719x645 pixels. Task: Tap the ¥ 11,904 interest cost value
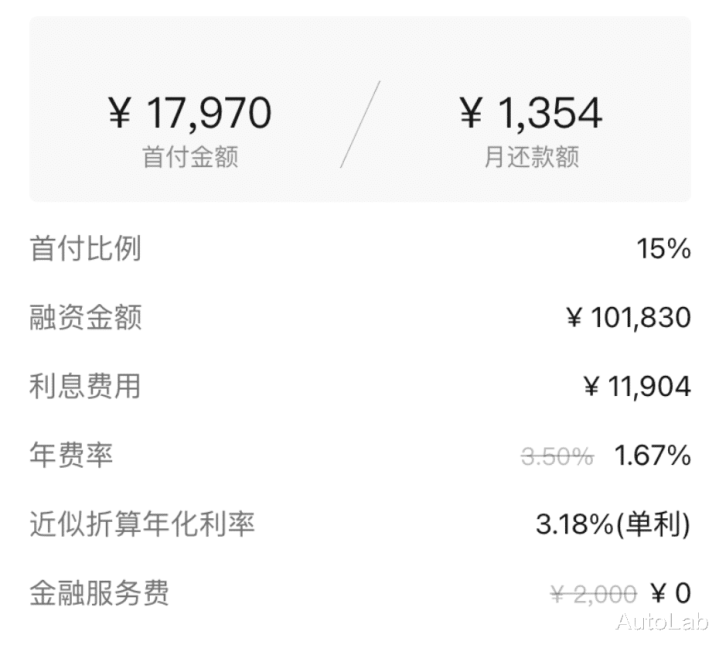(637, 386)
